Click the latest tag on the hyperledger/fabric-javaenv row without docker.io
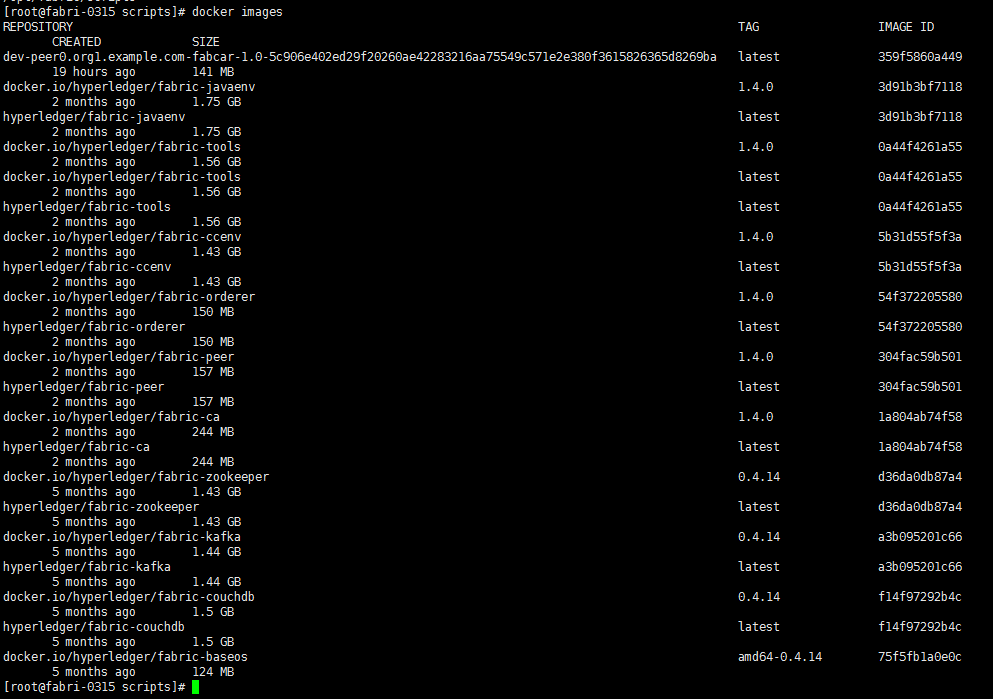This screenshot has width=993, height=699. pos(759,117)
